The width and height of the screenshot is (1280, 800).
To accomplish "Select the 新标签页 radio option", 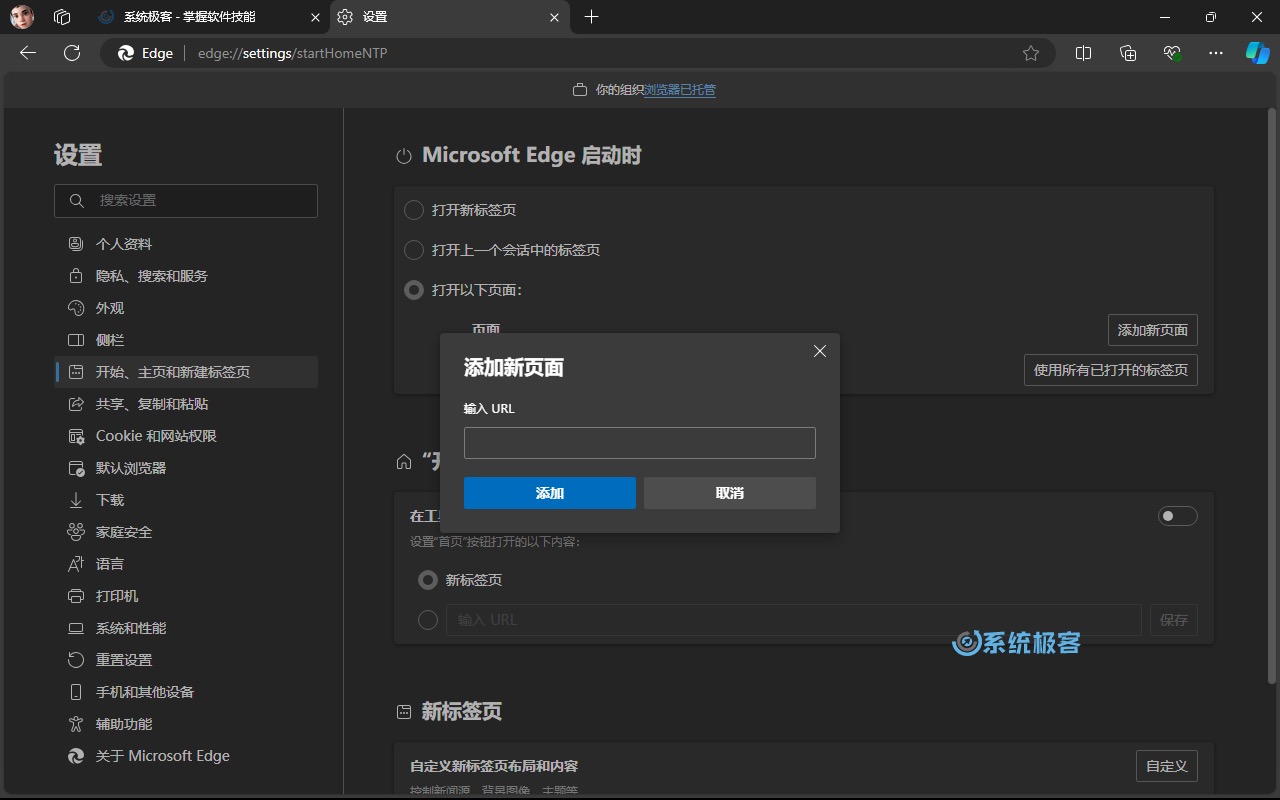I will coord(428,580).
